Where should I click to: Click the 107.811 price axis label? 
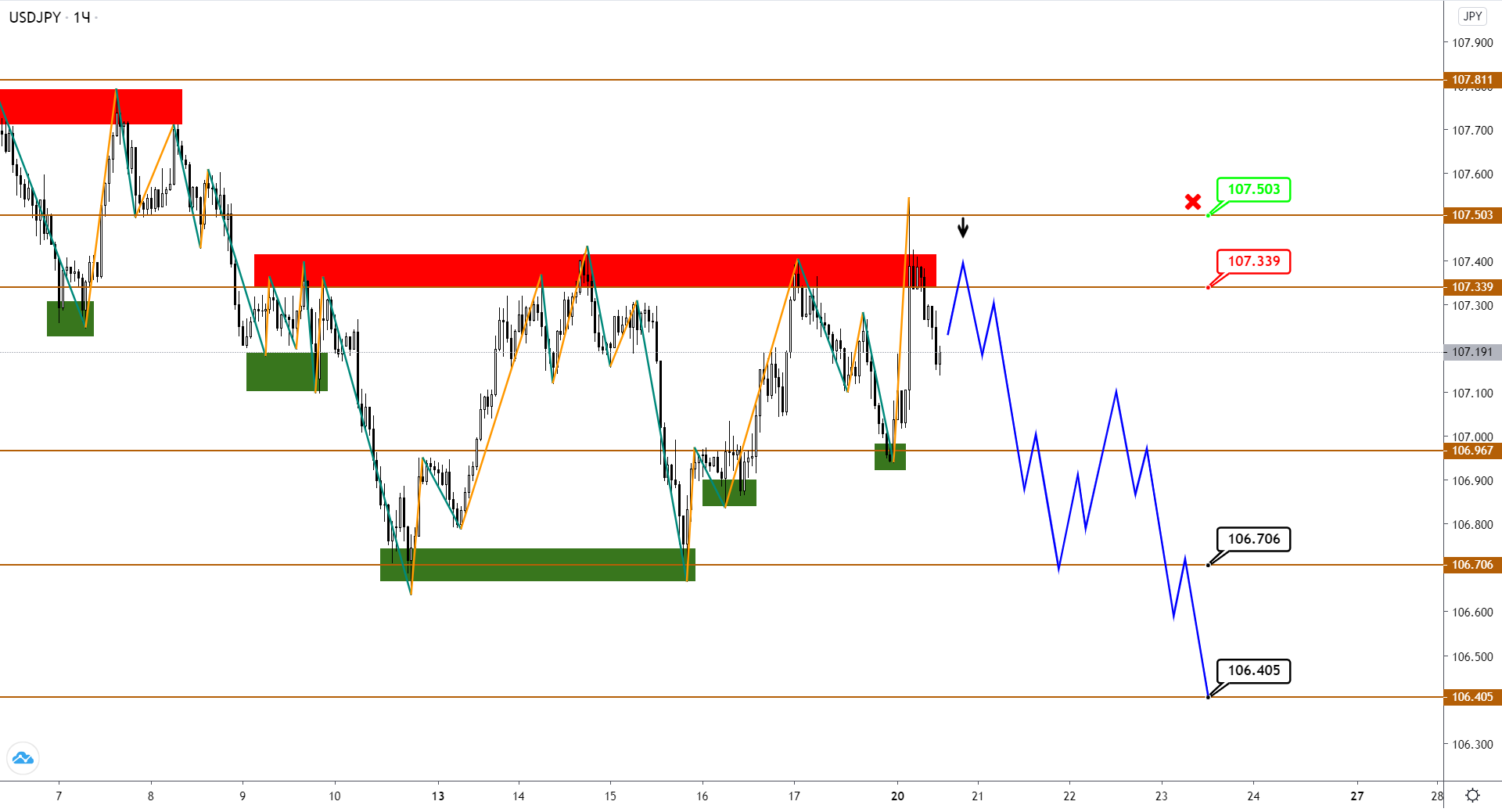pos(1472,80)
